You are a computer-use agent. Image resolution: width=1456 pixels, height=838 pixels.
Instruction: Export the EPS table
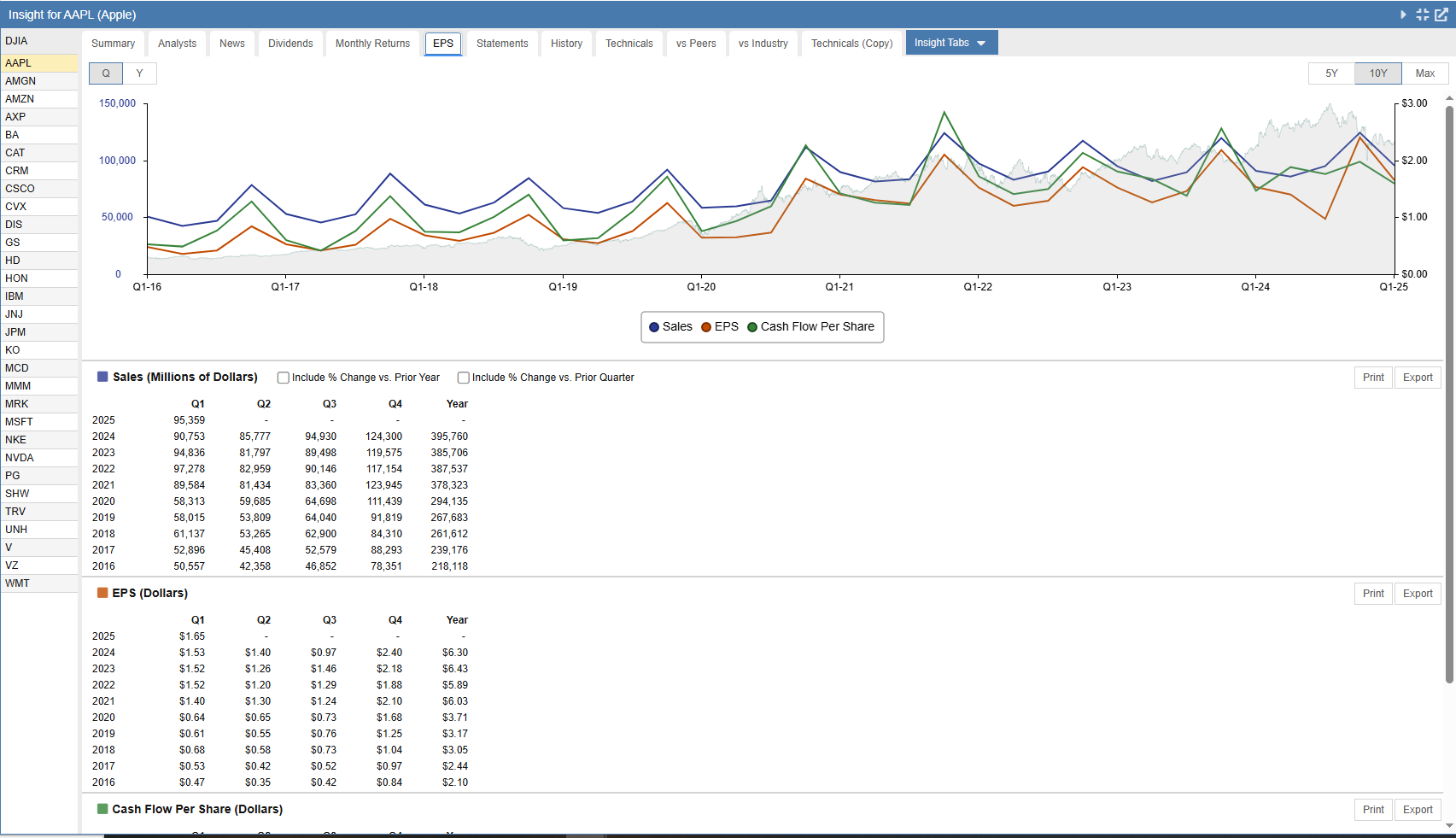click(x=1418, y=594)
